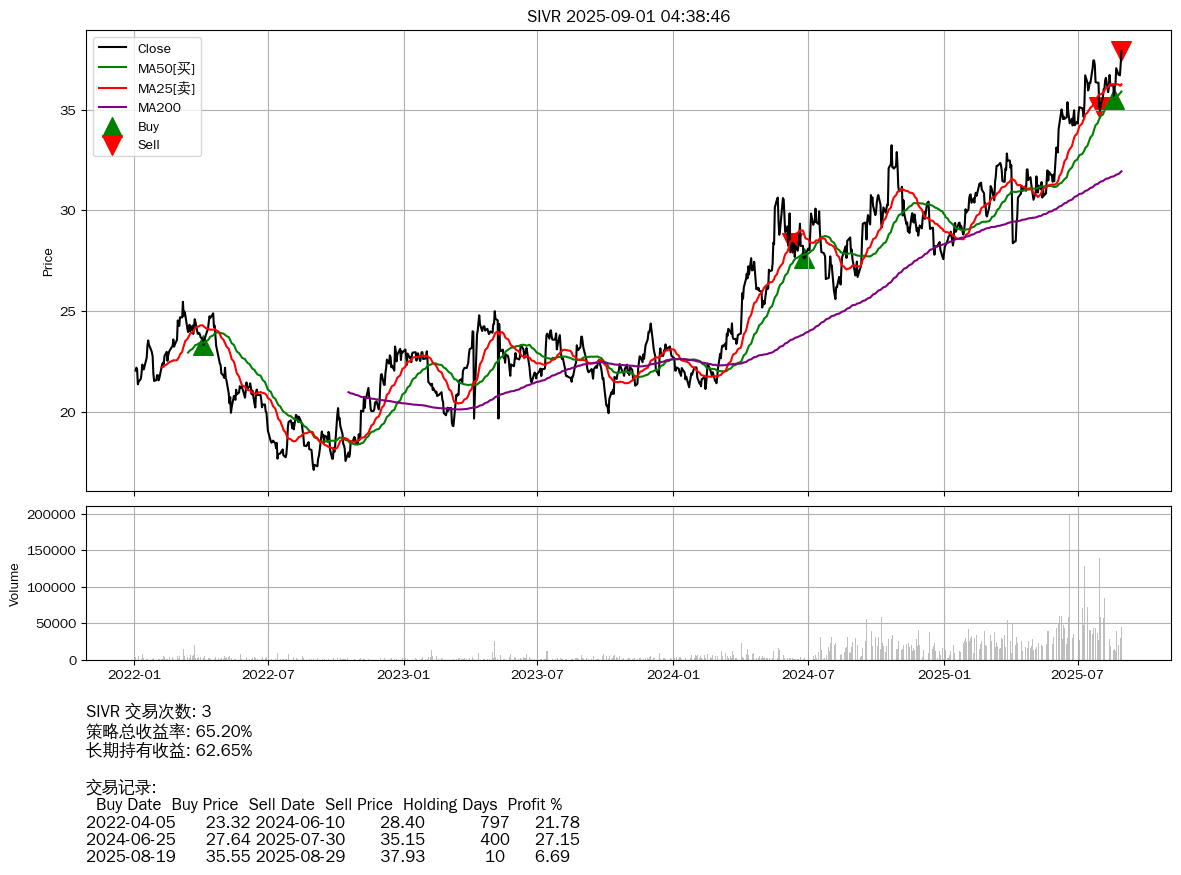Click the green buy marker near 2025-08
Viewport: 1181px width, 875px height.
coord(1114,100)
